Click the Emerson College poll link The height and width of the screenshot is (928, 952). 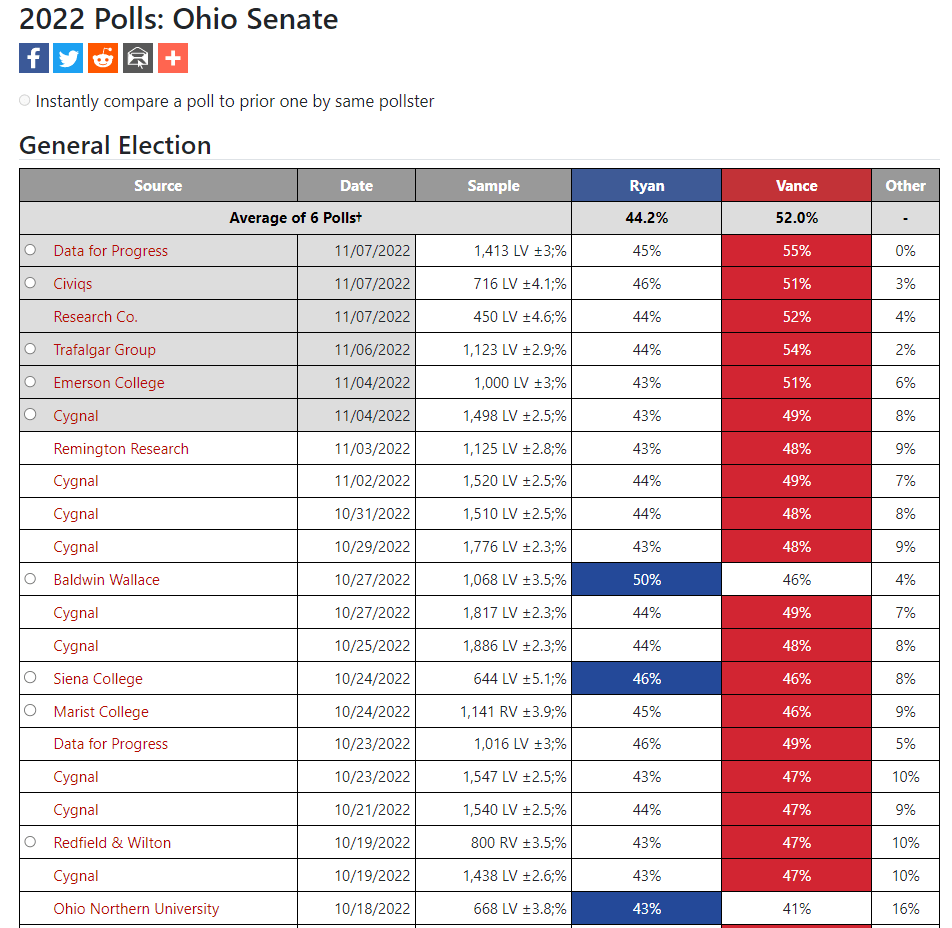[109, 383]
